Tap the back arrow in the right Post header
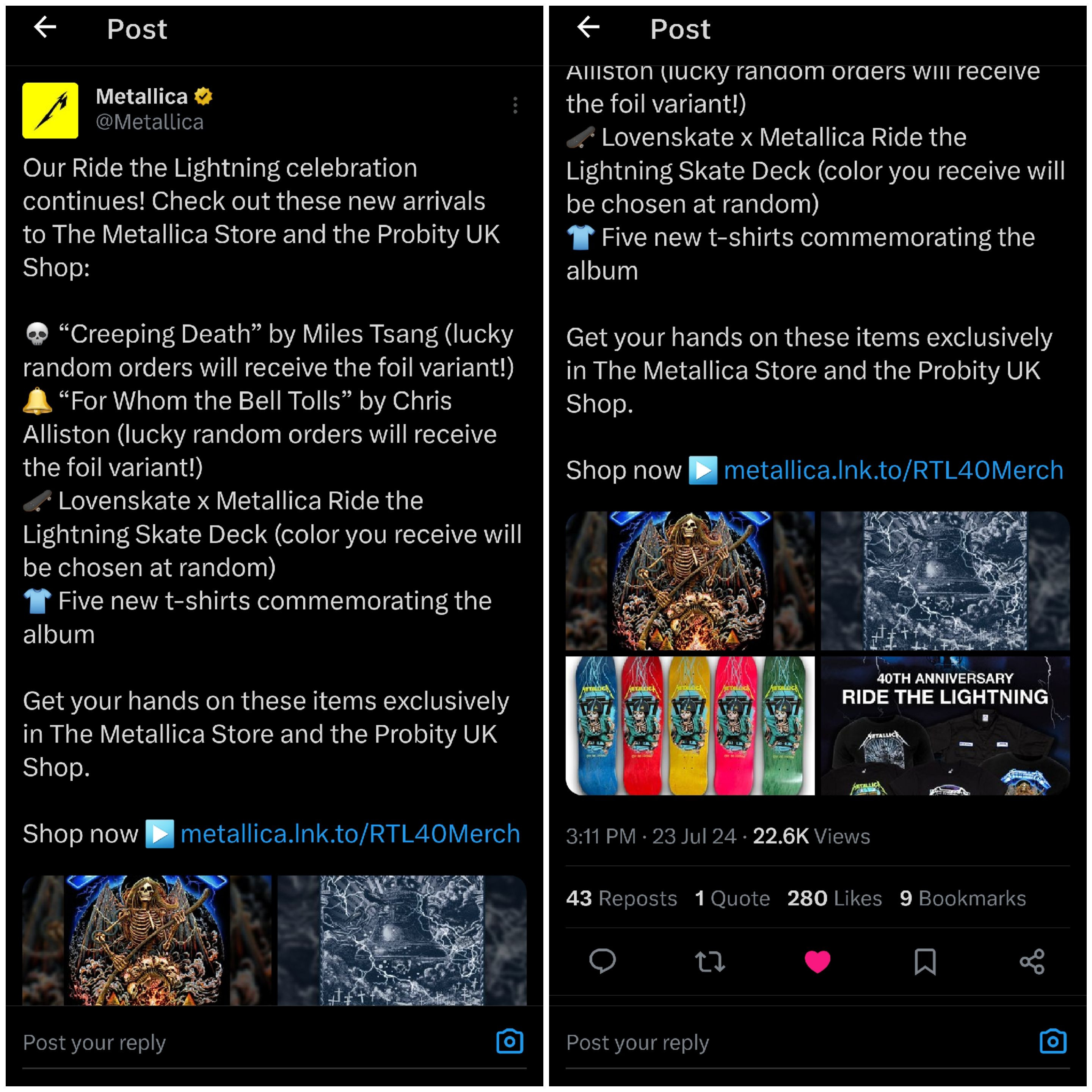The height and width of the screenshot is (1092, 1092). click(x=588, y=27)
